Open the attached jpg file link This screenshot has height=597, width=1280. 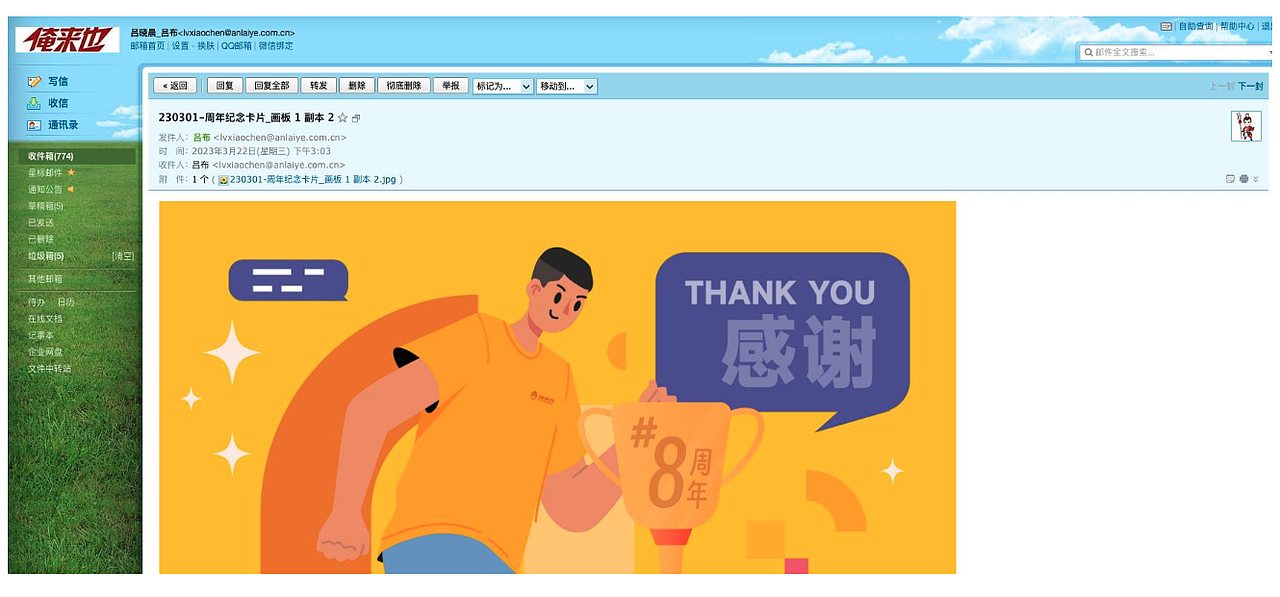point(313,180)
